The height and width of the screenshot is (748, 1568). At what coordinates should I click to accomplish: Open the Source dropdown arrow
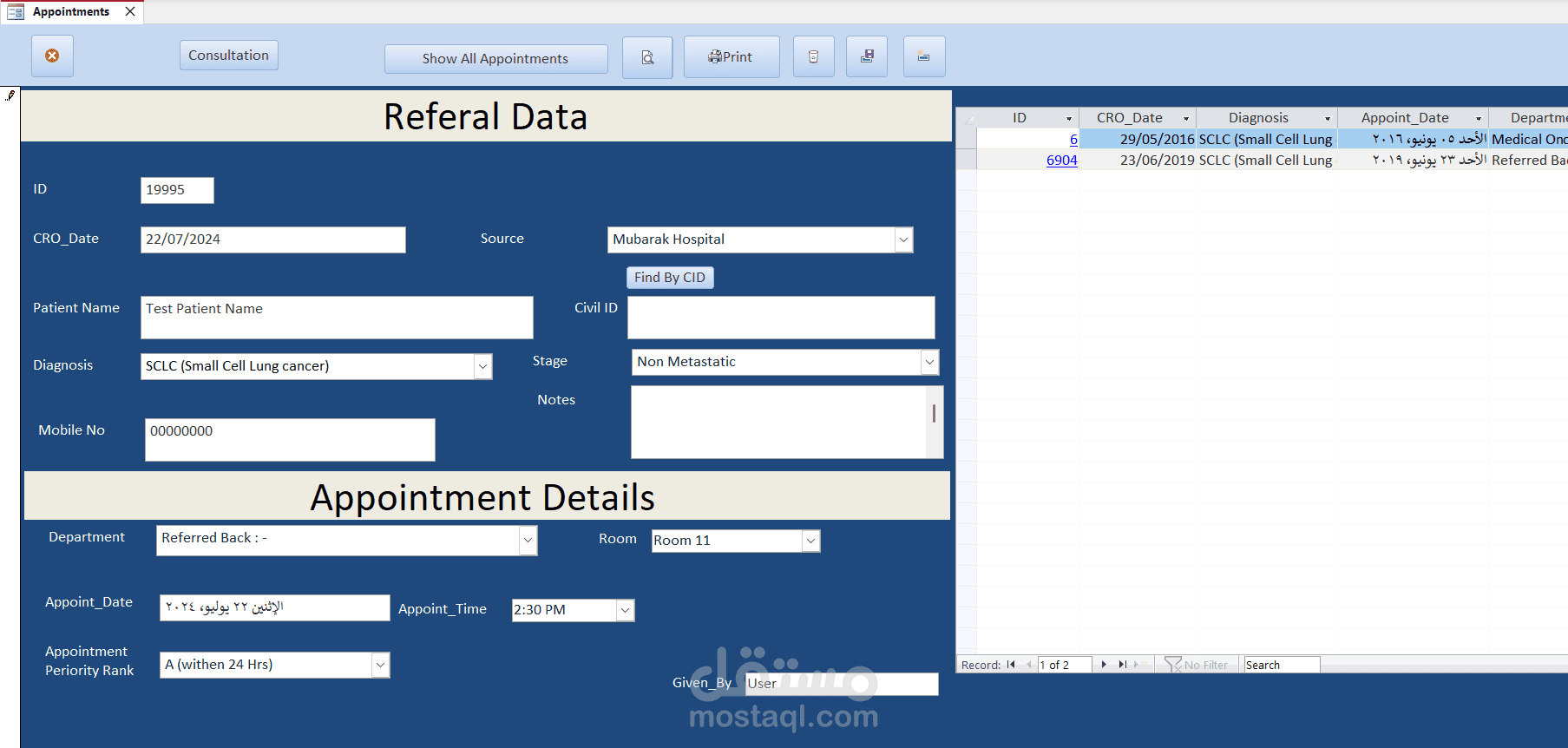903,240
